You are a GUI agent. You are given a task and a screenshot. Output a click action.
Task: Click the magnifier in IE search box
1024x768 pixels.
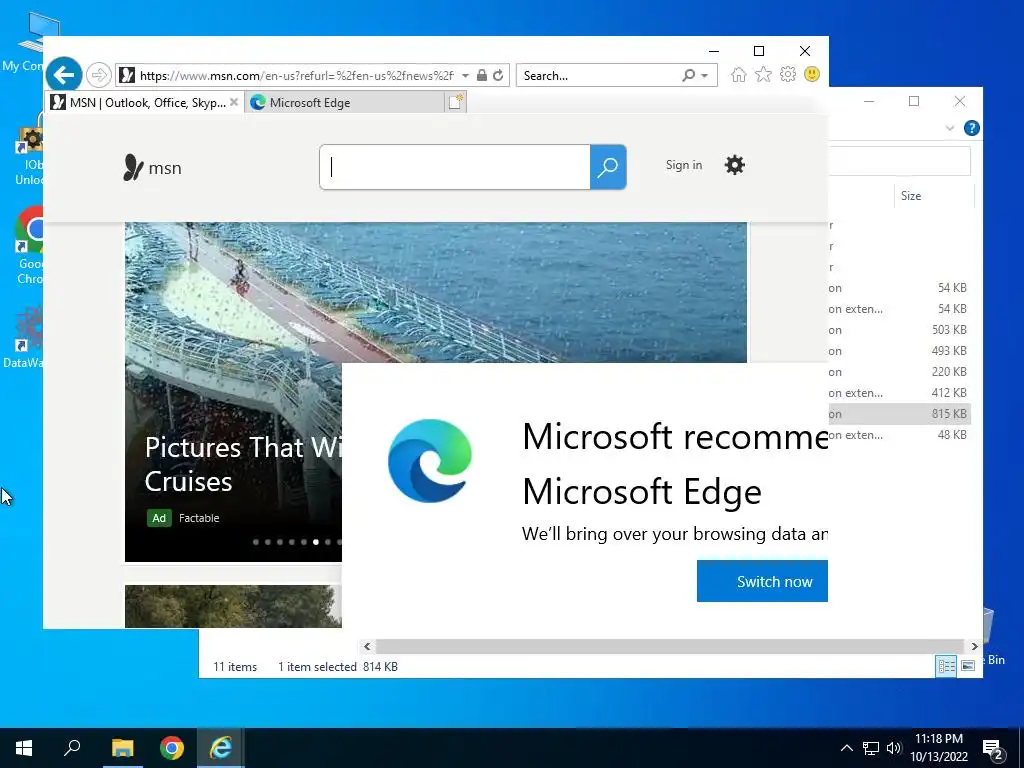[x=688, y=75]
